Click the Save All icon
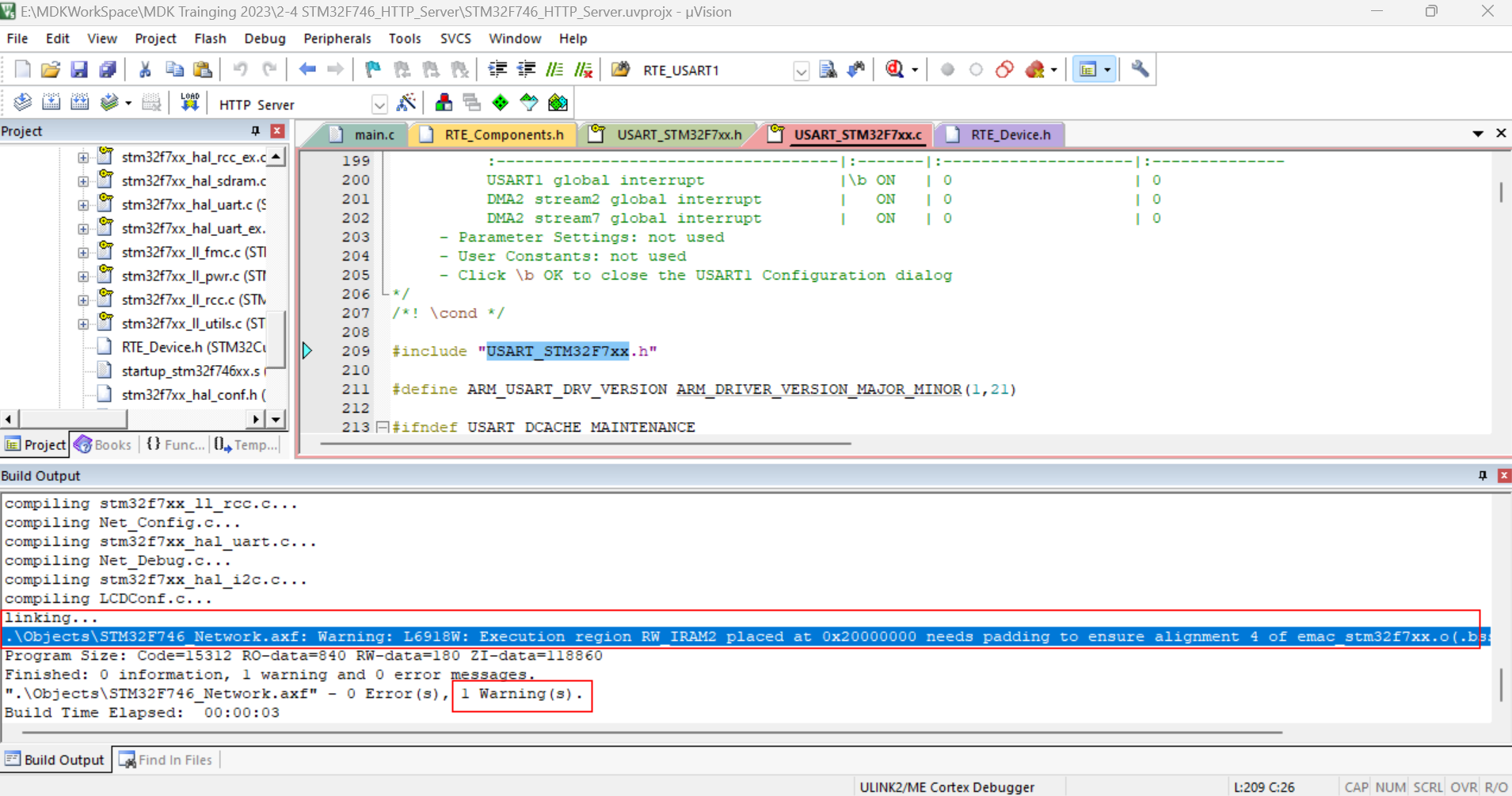Image resolution: width=1512 pixels, height=796 pixels. coord(108,70)
